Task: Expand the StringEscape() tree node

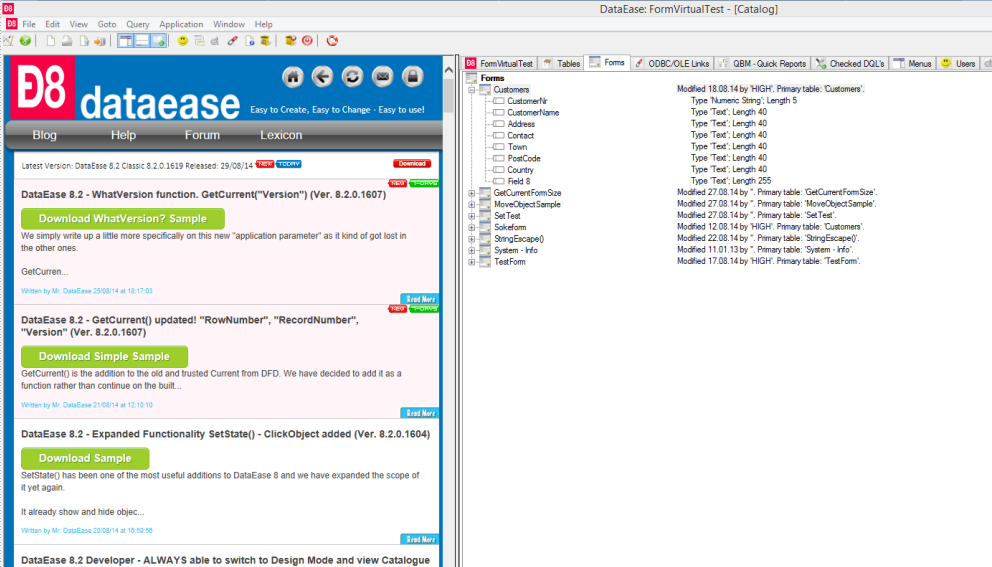Action: pyautogui.click(x=471, y=239)
